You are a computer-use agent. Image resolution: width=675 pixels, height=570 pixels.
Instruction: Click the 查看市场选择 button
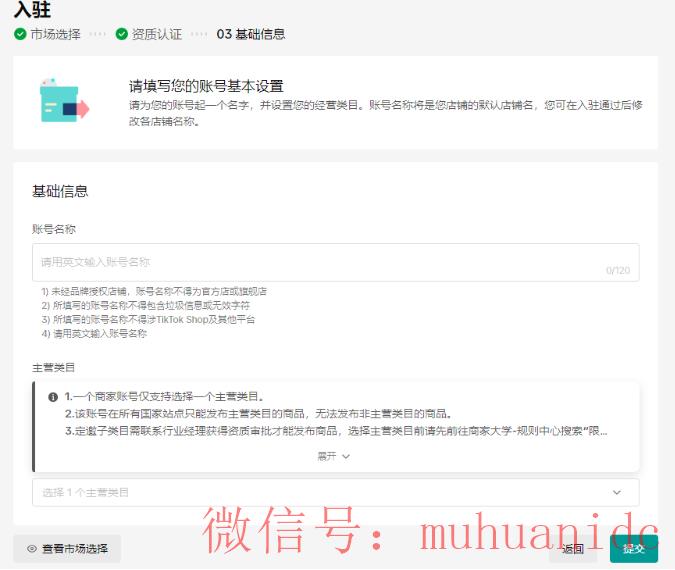tap(67, 548)
